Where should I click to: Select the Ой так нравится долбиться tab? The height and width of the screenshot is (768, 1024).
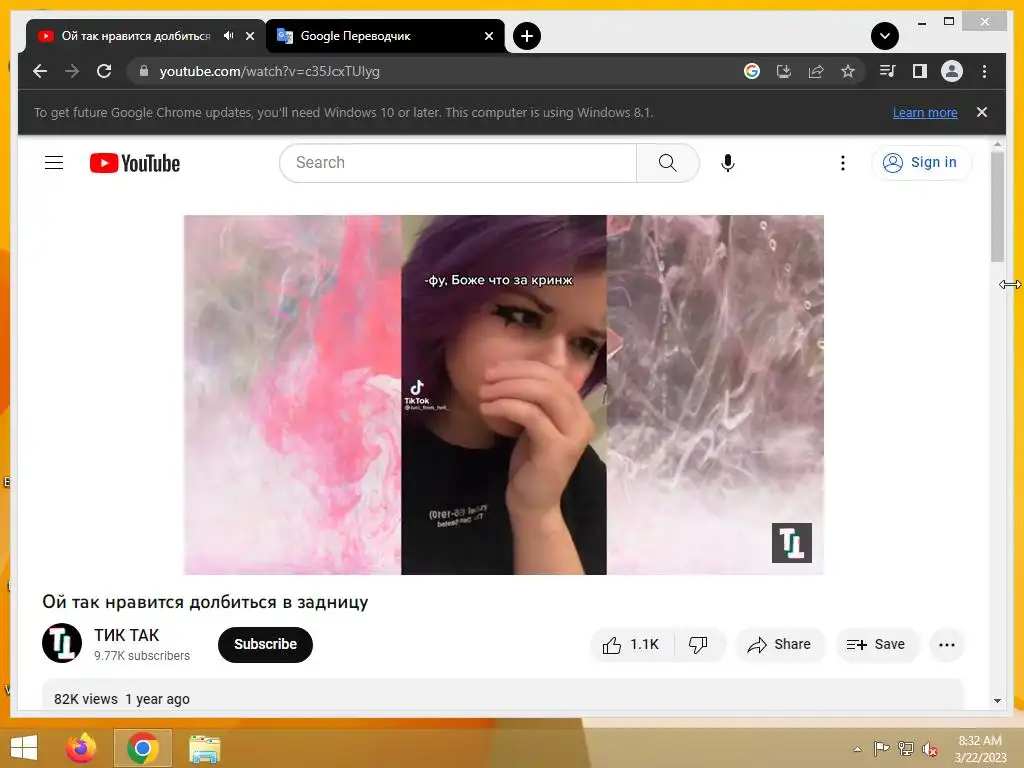pyautogui.click(x=136, y=36)
